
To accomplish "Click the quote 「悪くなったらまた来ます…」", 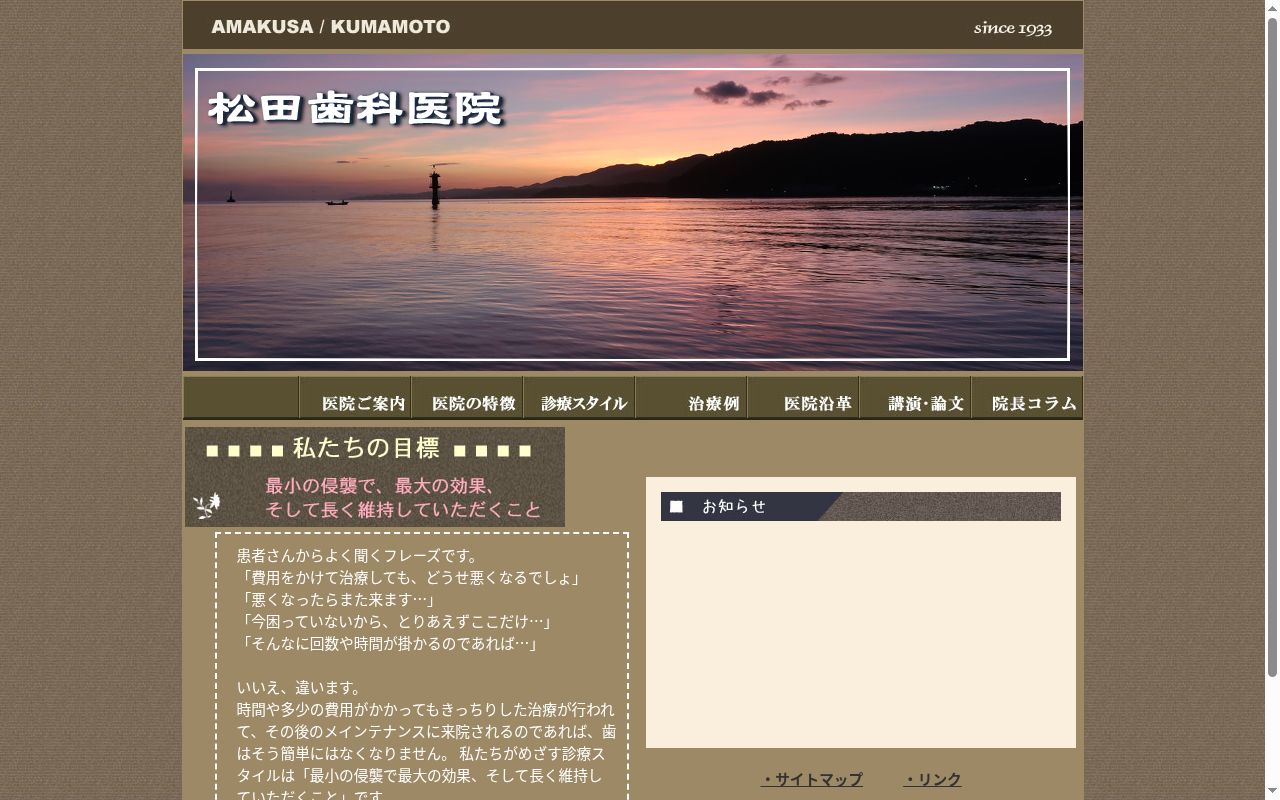I will (339, 600).
